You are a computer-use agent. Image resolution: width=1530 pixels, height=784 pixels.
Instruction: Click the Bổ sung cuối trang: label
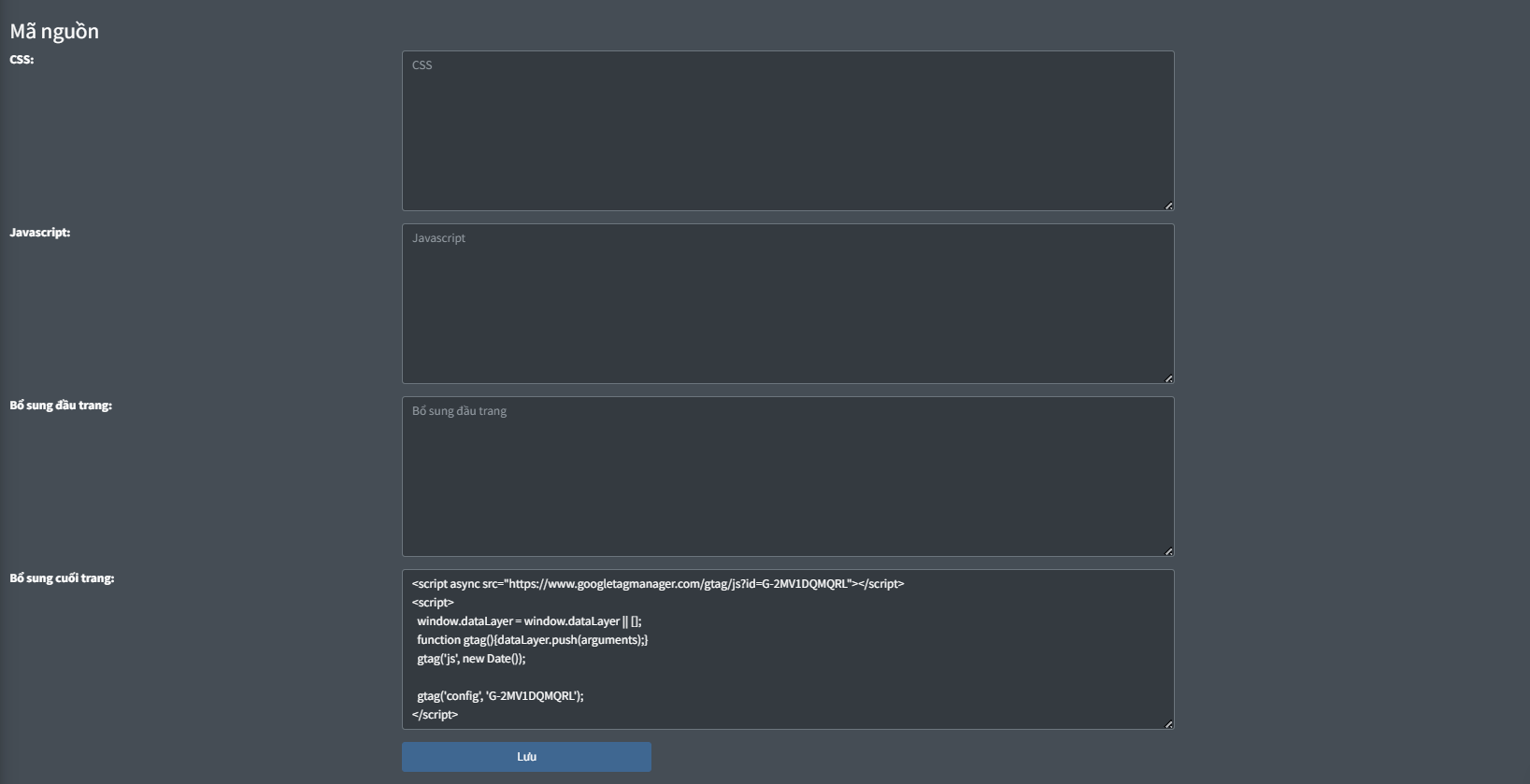tap(62, 577)
